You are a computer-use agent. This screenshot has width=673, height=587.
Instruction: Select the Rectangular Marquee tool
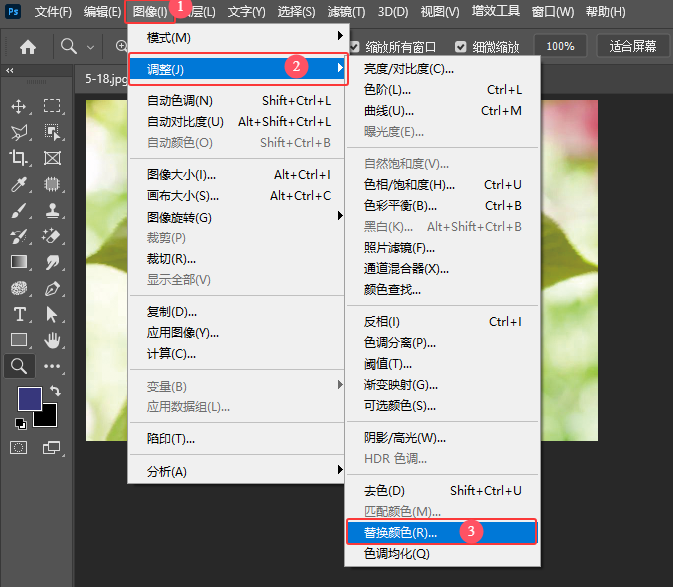pyautogui.click(x=52, y=106)
